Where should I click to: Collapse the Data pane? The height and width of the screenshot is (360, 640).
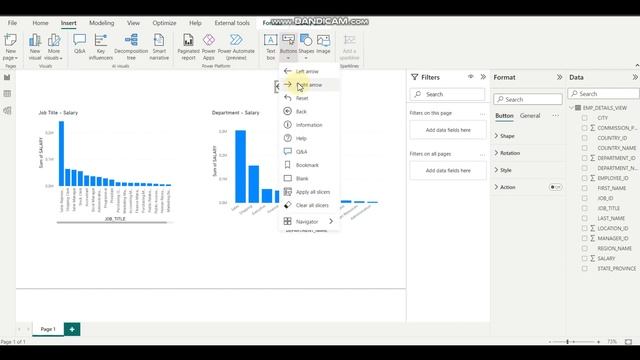(x=635, y=77)
